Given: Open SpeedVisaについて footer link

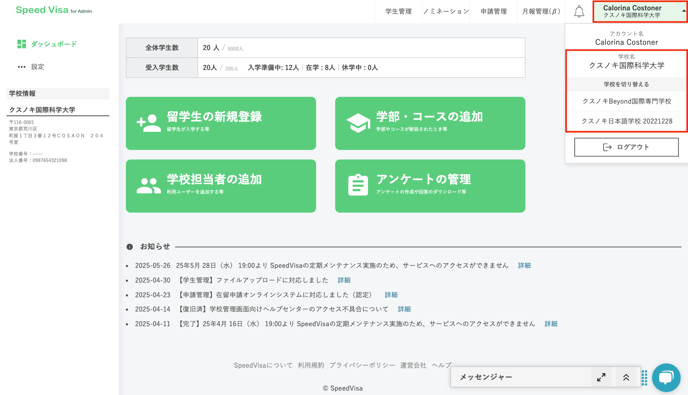Looking at the screenshot, I should pyautogui.click(x=263, y=365).
